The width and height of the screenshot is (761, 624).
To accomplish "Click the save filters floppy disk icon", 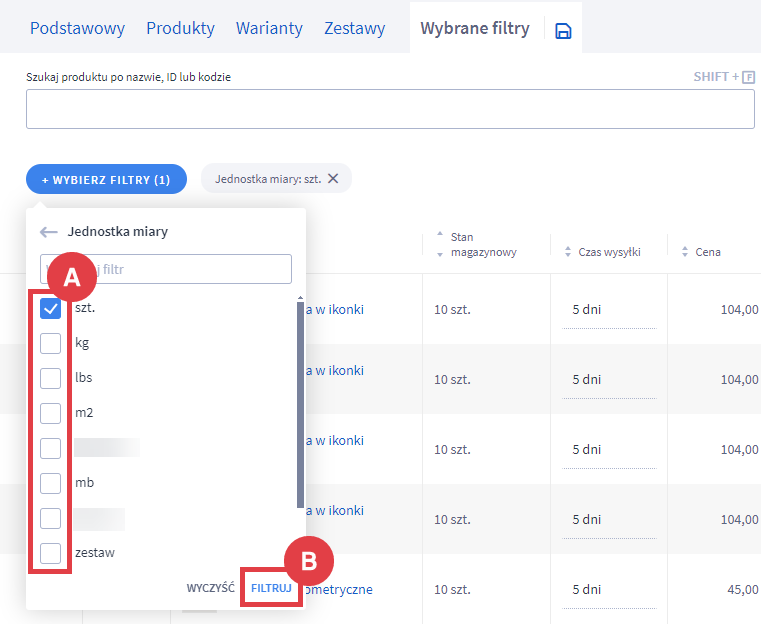I will click(563, 31).
